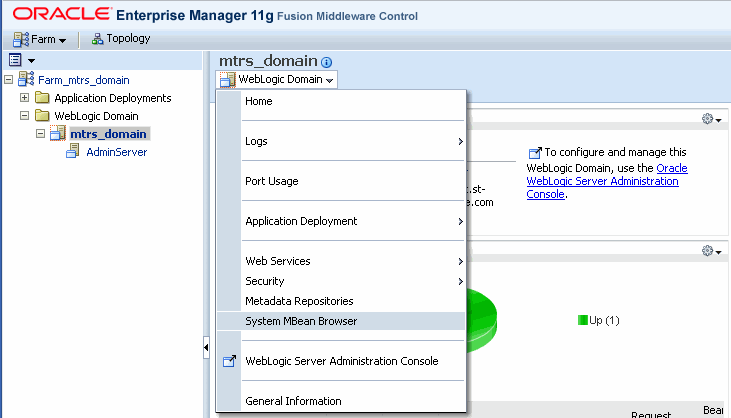
Task: Click the AdminServer server icon
Action: coord(73,151)
